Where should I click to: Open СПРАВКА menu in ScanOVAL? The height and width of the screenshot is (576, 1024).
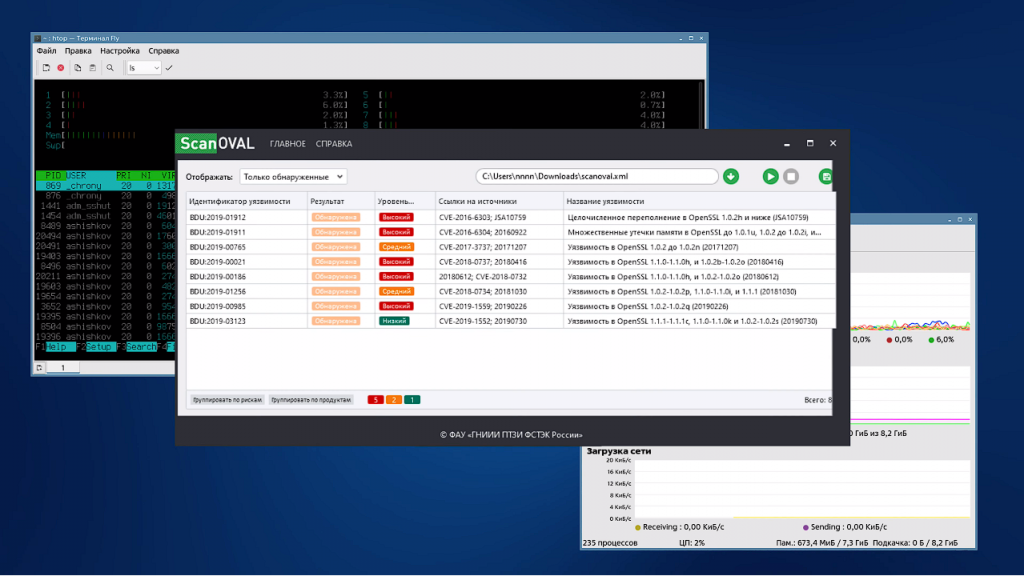coord(334,144)
